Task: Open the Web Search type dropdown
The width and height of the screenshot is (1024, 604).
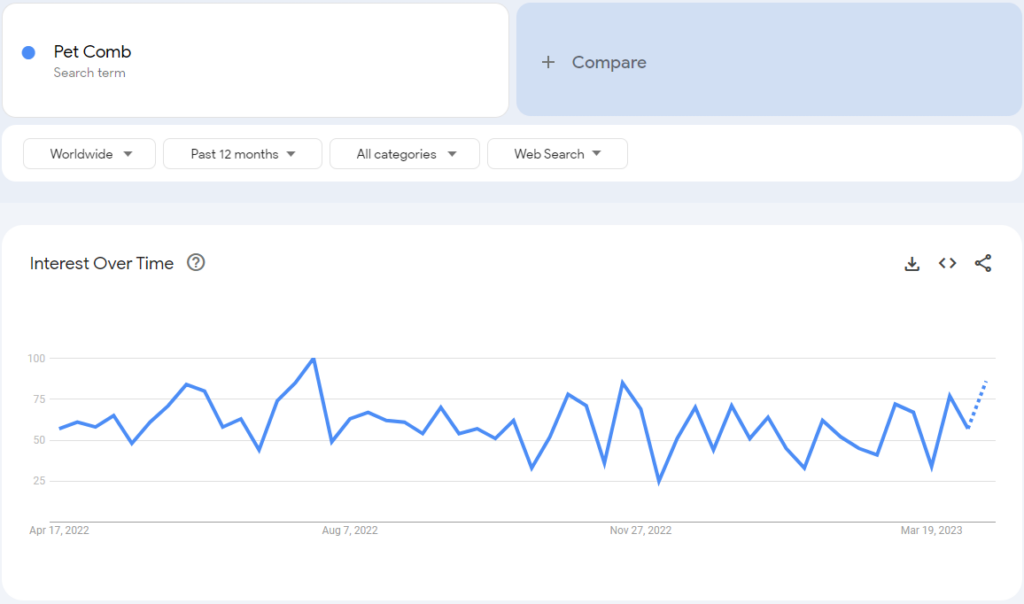Action: click(x=557, y=153)
